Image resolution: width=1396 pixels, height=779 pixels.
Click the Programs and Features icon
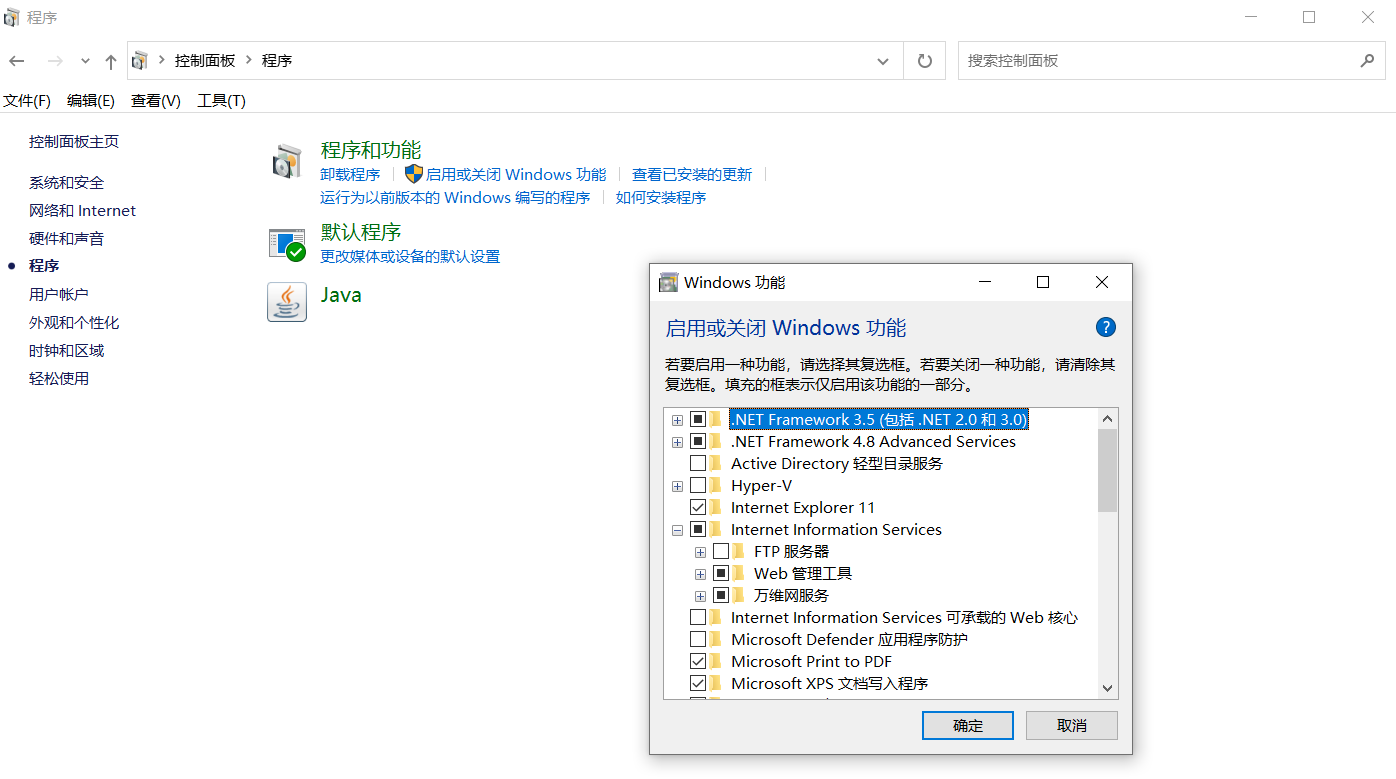click(x=287, y=162)
